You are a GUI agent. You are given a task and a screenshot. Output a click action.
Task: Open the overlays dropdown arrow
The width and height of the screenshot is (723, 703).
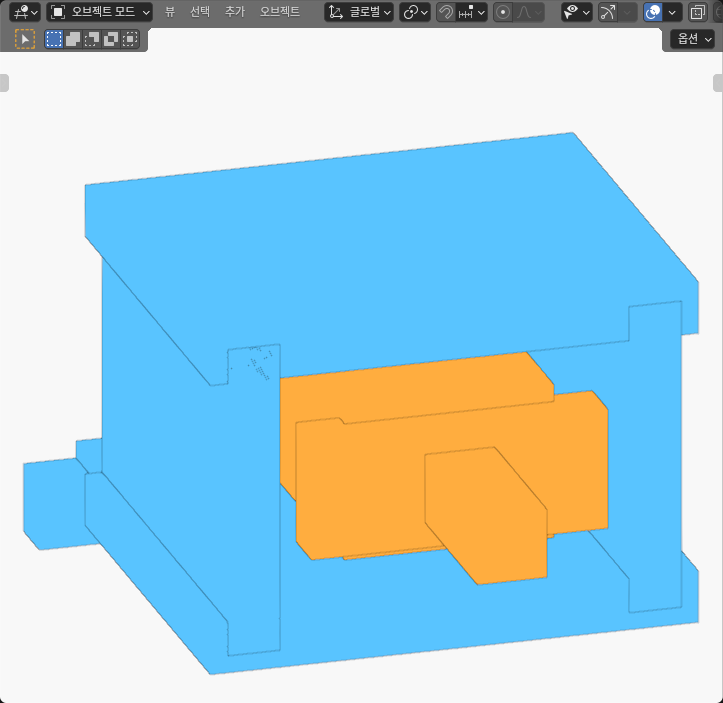pos(672,12)
